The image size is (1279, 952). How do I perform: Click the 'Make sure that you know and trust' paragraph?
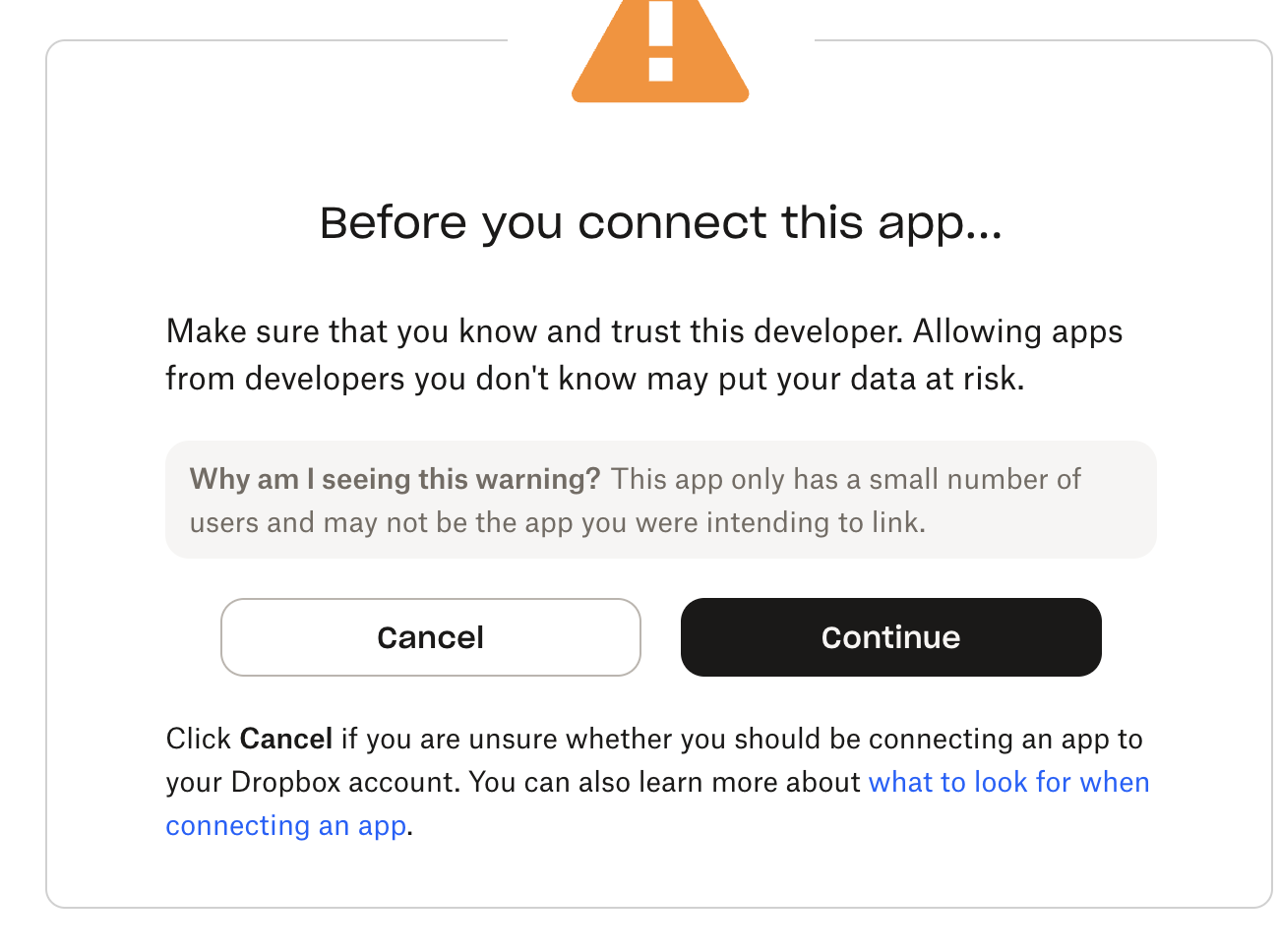pyautogui.click(x=644, y=355)
